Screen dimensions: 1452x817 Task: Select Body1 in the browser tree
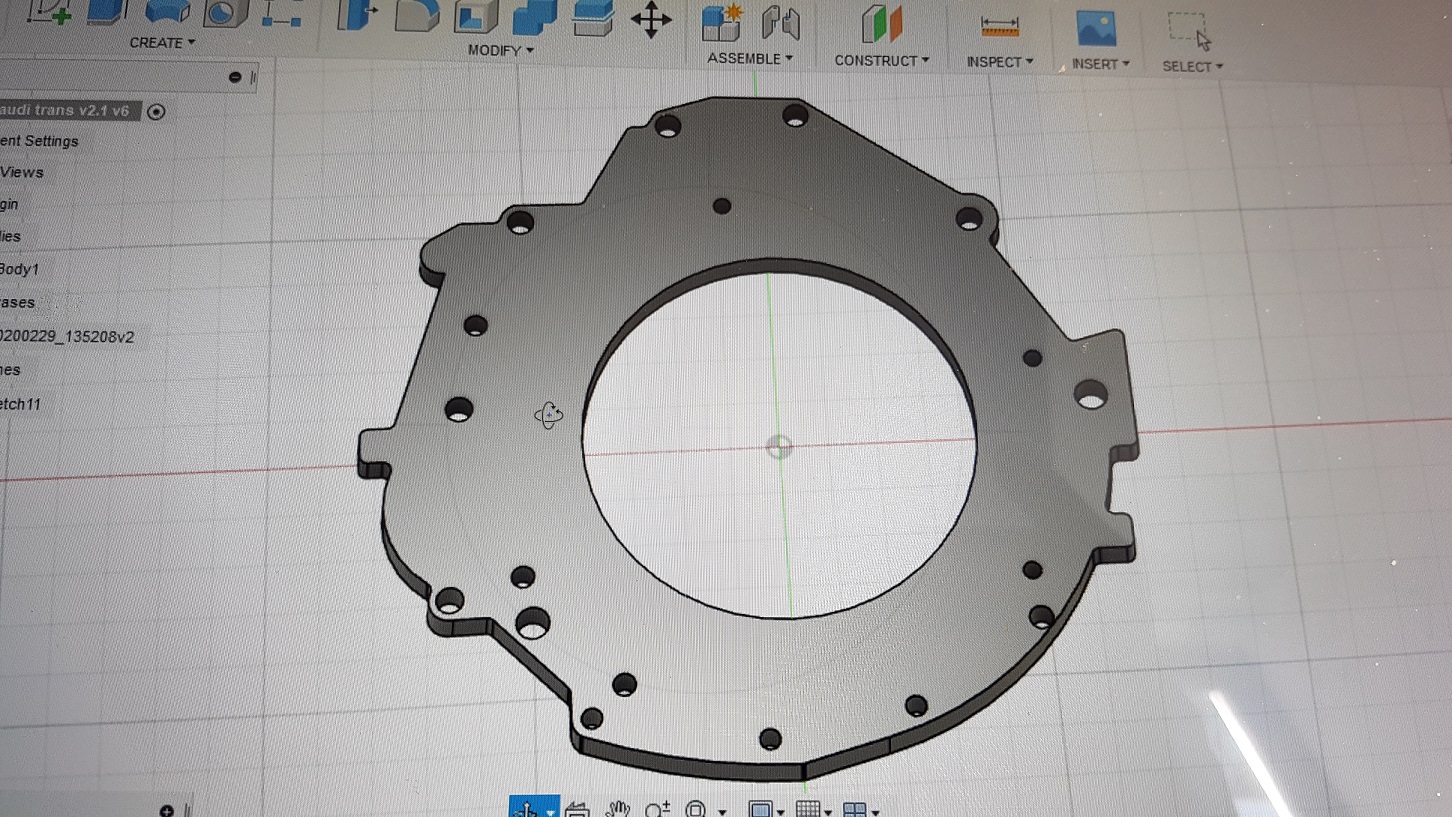click(x=20, y=269)
